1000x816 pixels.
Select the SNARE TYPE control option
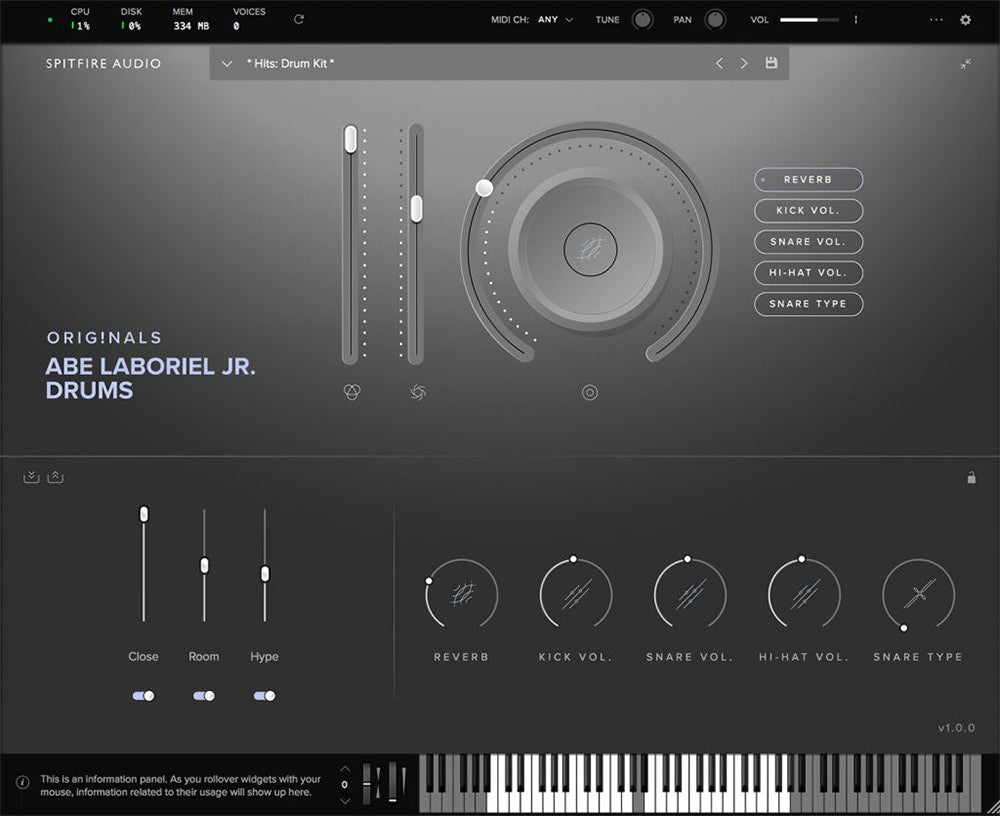[x=808, y=304]
